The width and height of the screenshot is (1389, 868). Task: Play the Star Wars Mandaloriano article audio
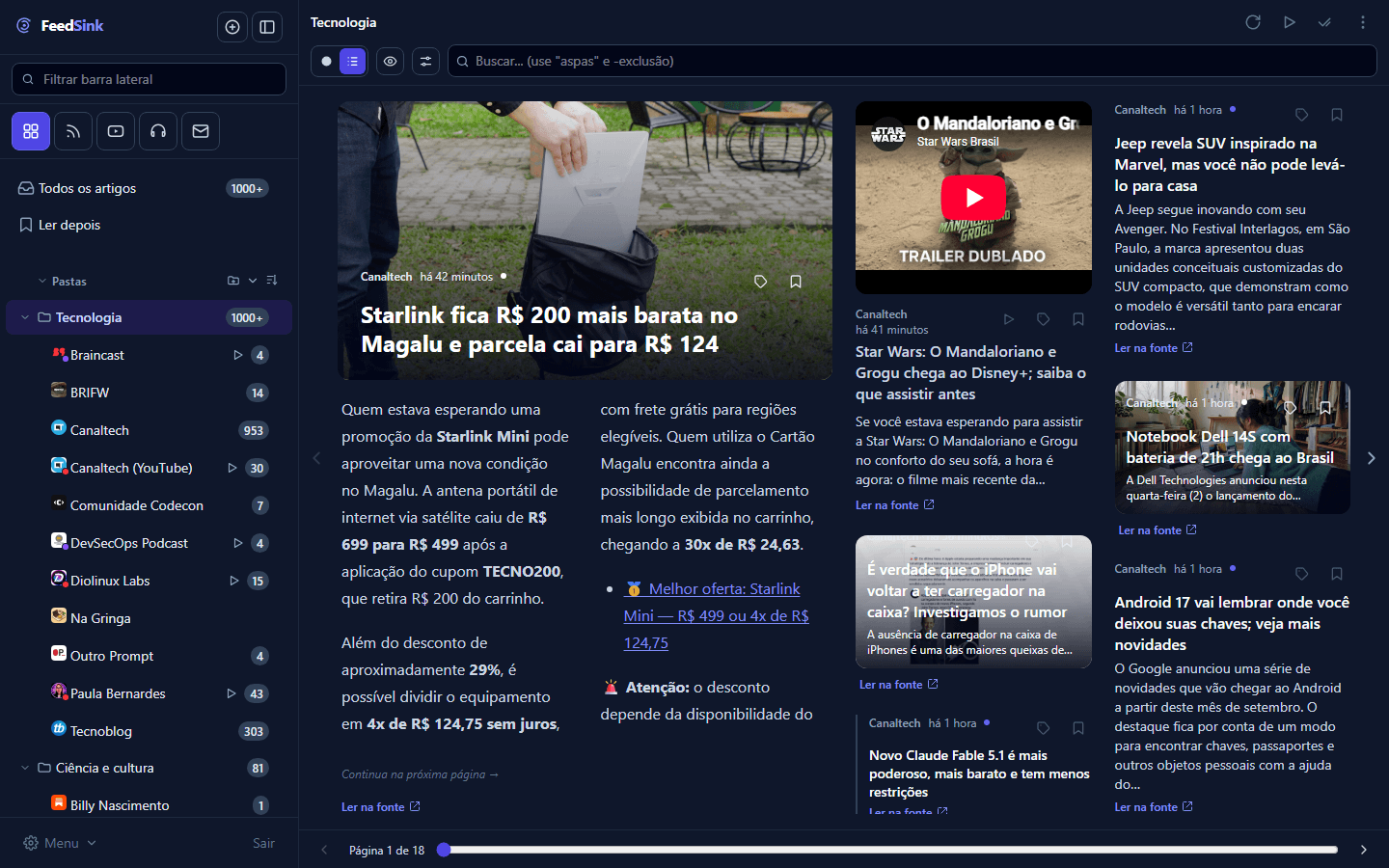coord(1008,319)
